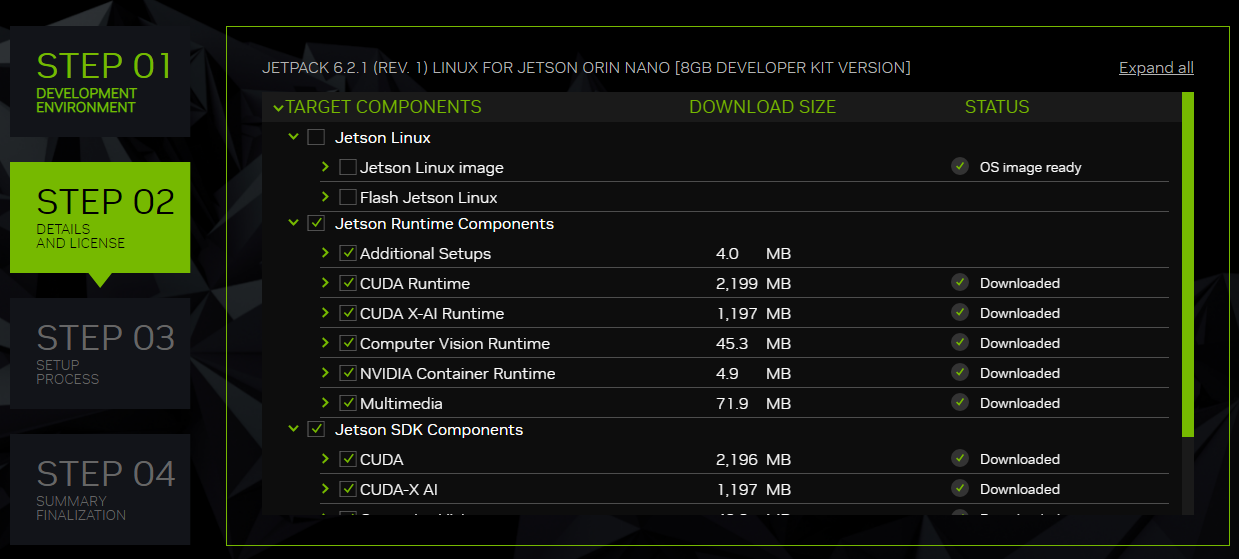This screenshot has height=559, width=1239.
Task: Uncheck the Additional Setups checkbox
Action: [348, 253]
